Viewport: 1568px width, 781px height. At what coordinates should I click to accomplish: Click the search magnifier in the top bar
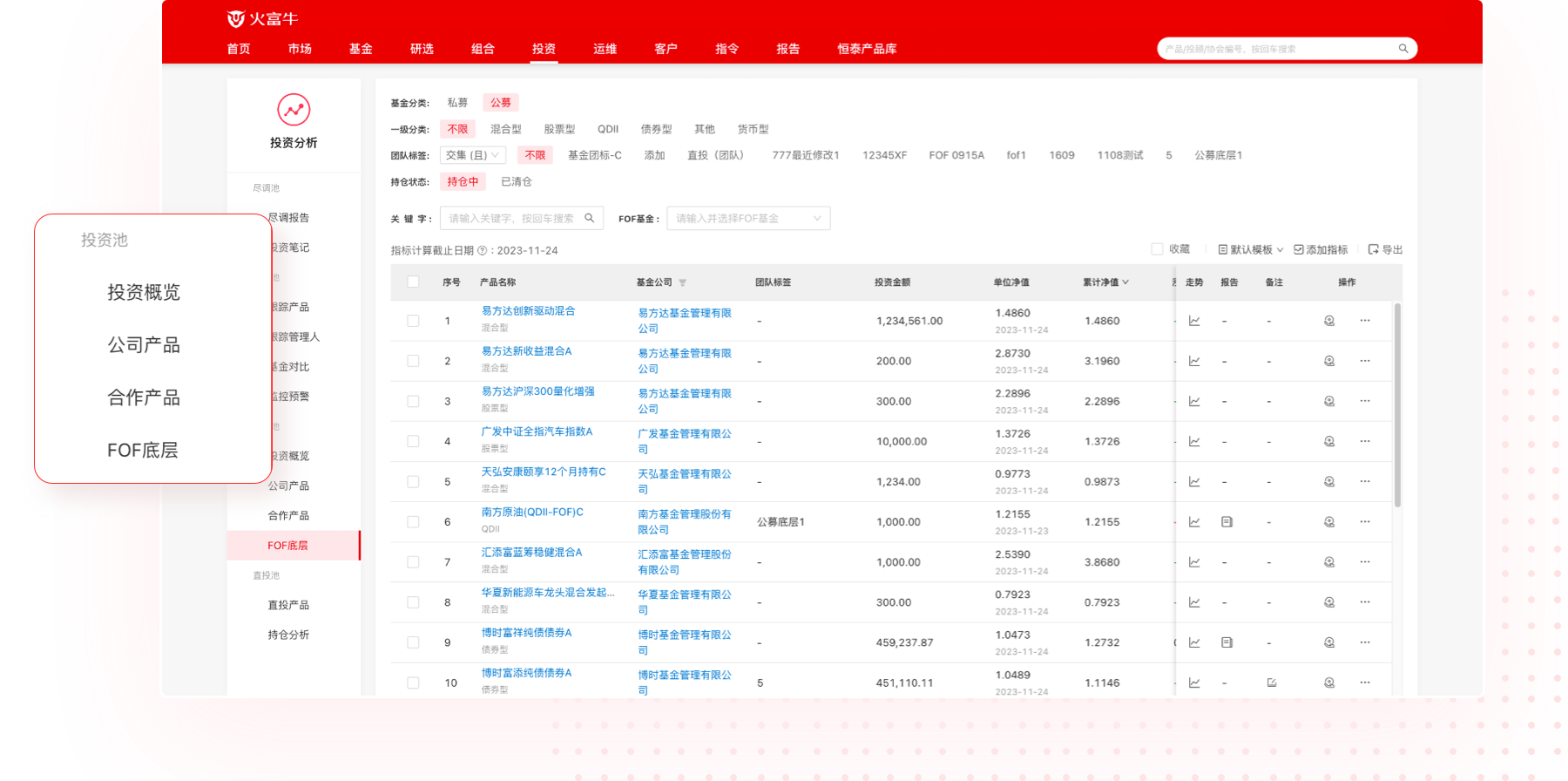click(1402, 49)
